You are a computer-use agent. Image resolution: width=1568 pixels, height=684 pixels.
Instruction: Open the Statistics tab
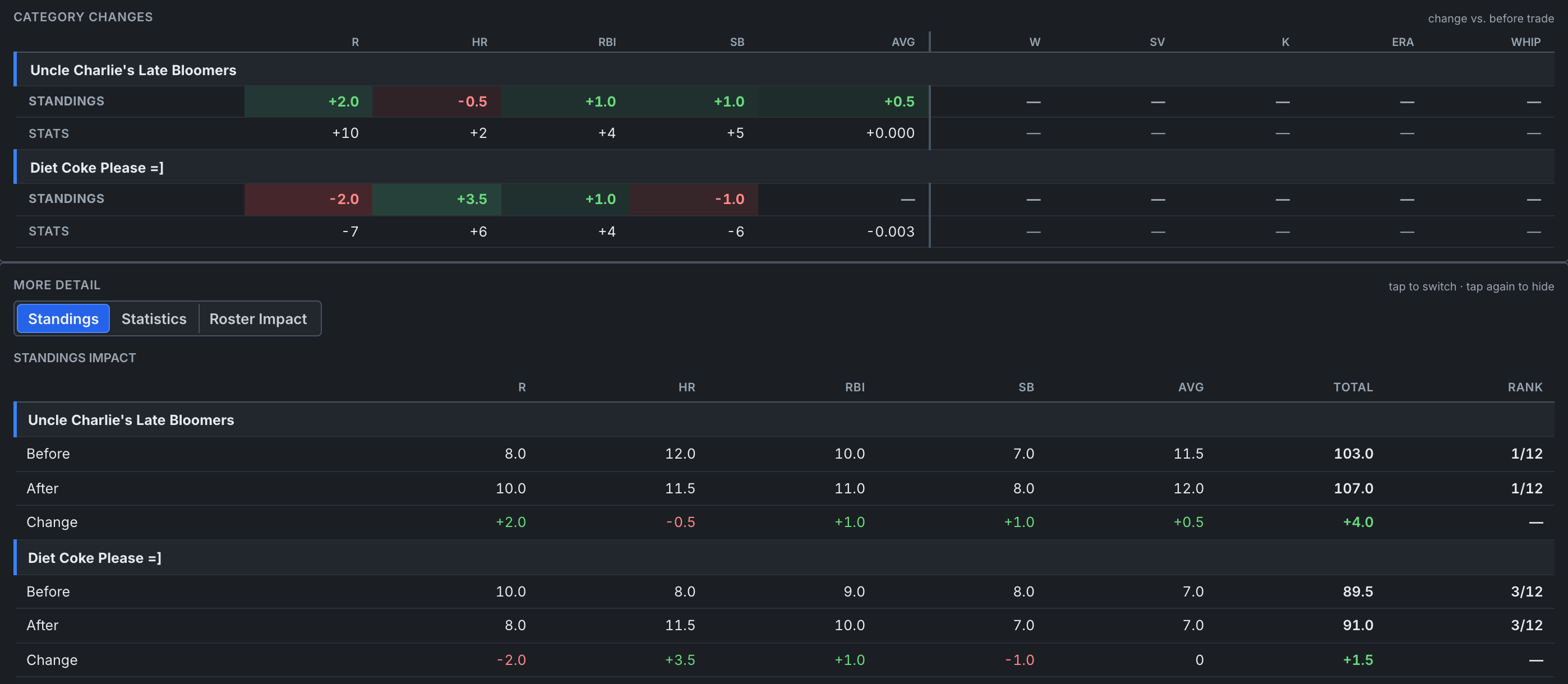click(154, 318)
